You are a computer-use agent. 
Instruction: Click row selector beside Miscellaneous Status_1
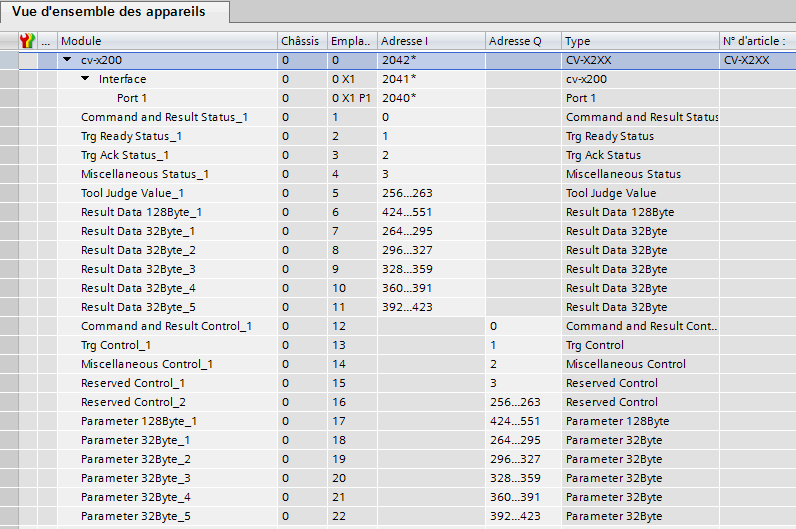point(9,174)
